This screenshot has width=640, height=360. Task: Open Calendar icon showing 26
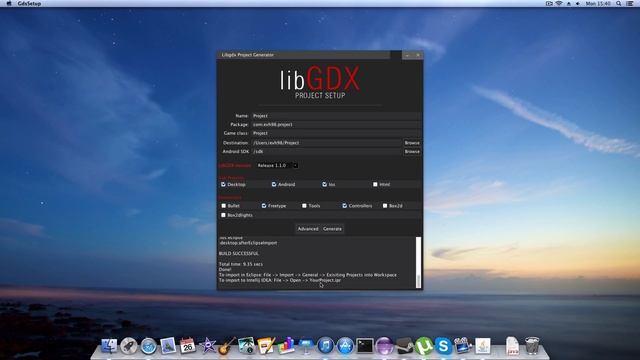coord(188,346)
